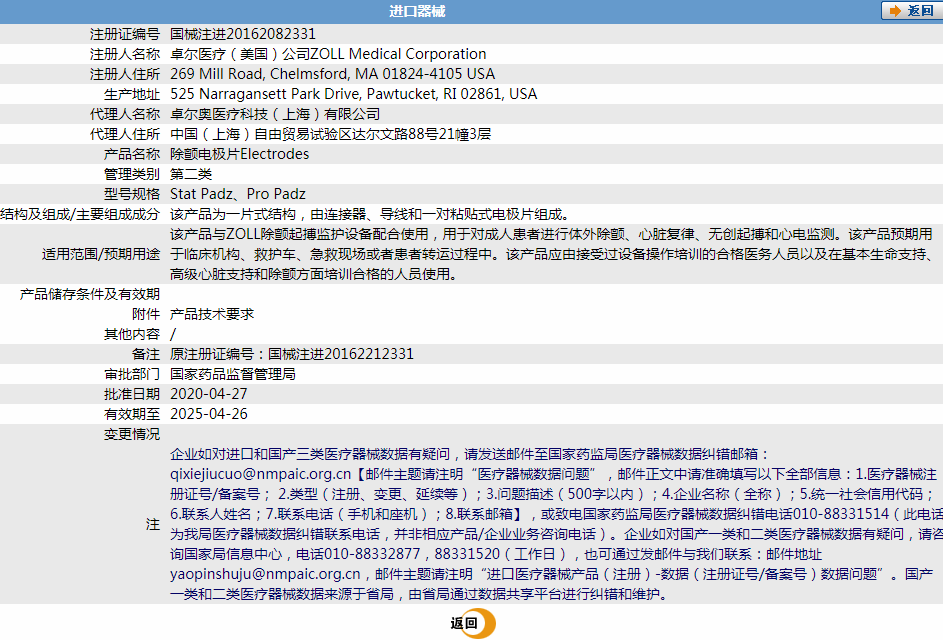Screen dimensions: 943x640
Task: Click registration number 国械注进20162082331
Action: (x=243, y=34)
